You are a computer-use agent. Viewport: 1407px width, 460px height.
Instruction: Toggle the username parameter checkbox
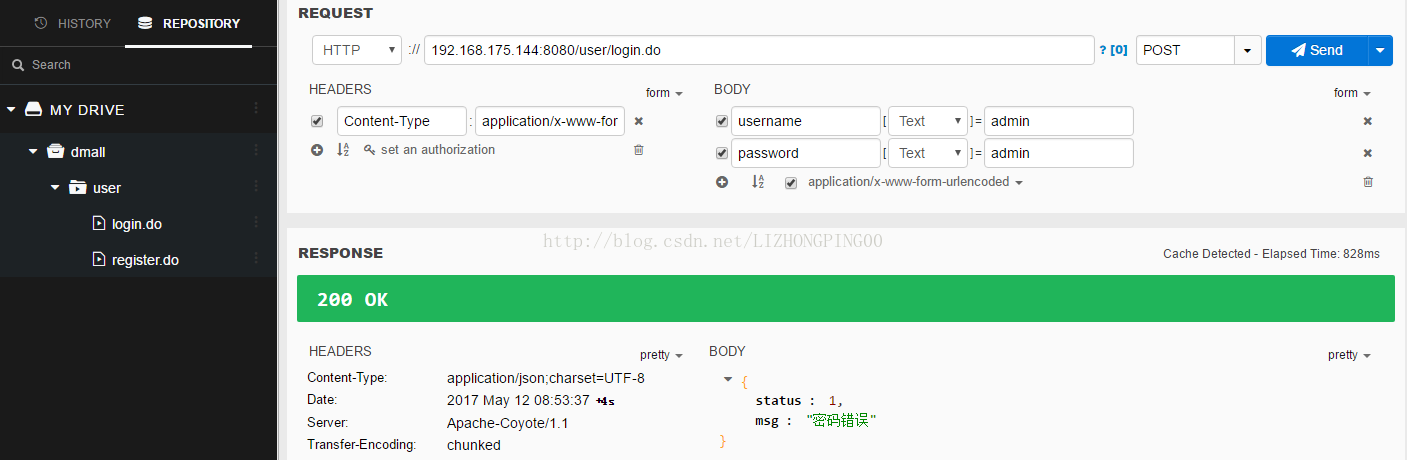pos(722,121)
